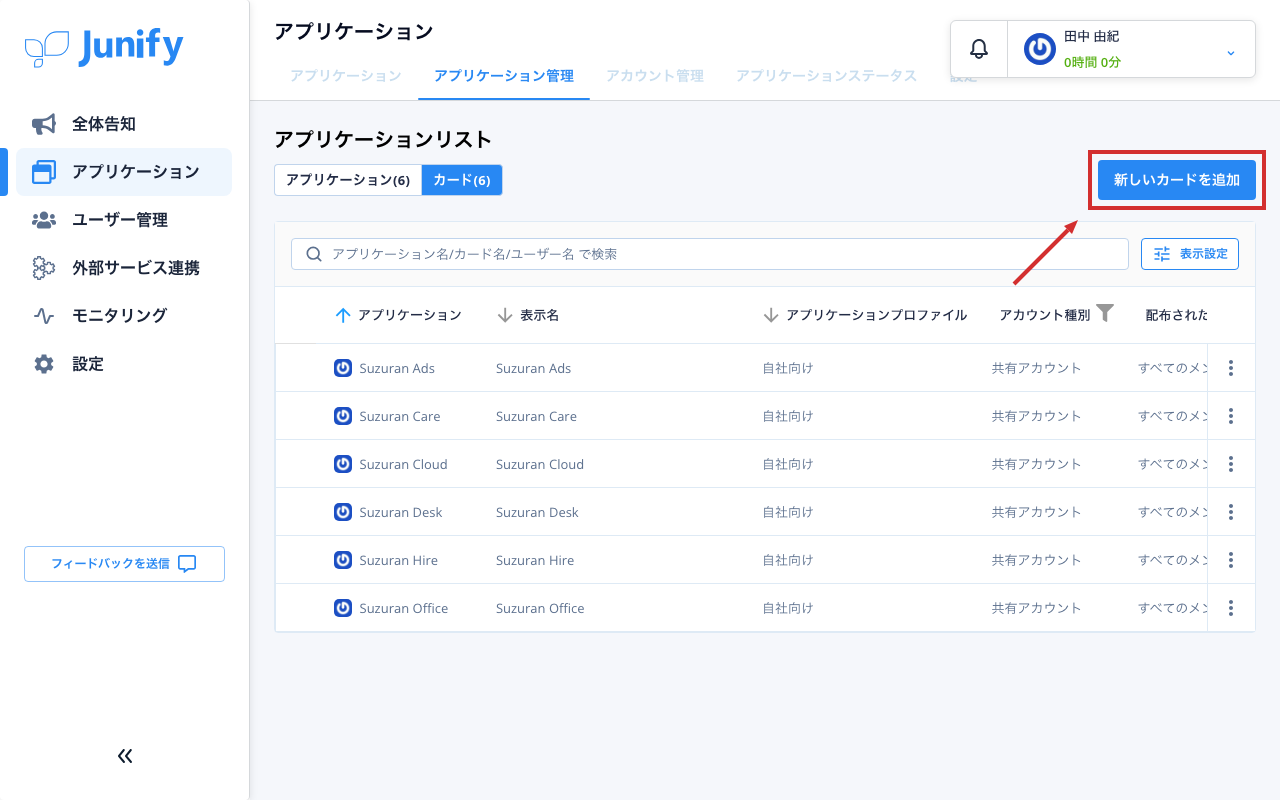This screenshot has width=1280, height=800.
Task: Click the Suzuran Office app icon
Action: click(x=343, y=608)
